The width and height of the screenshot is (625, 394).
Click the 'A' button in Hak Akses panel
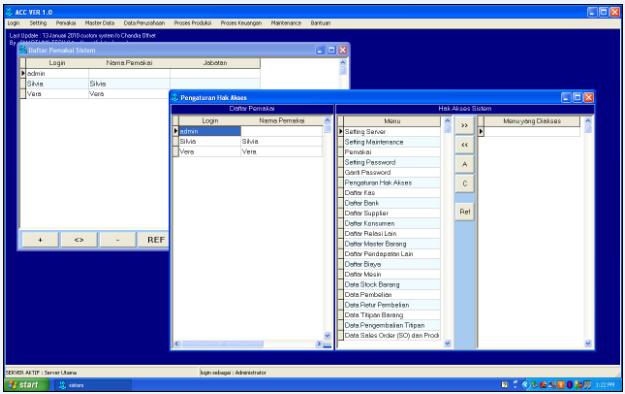click(464, 164)
